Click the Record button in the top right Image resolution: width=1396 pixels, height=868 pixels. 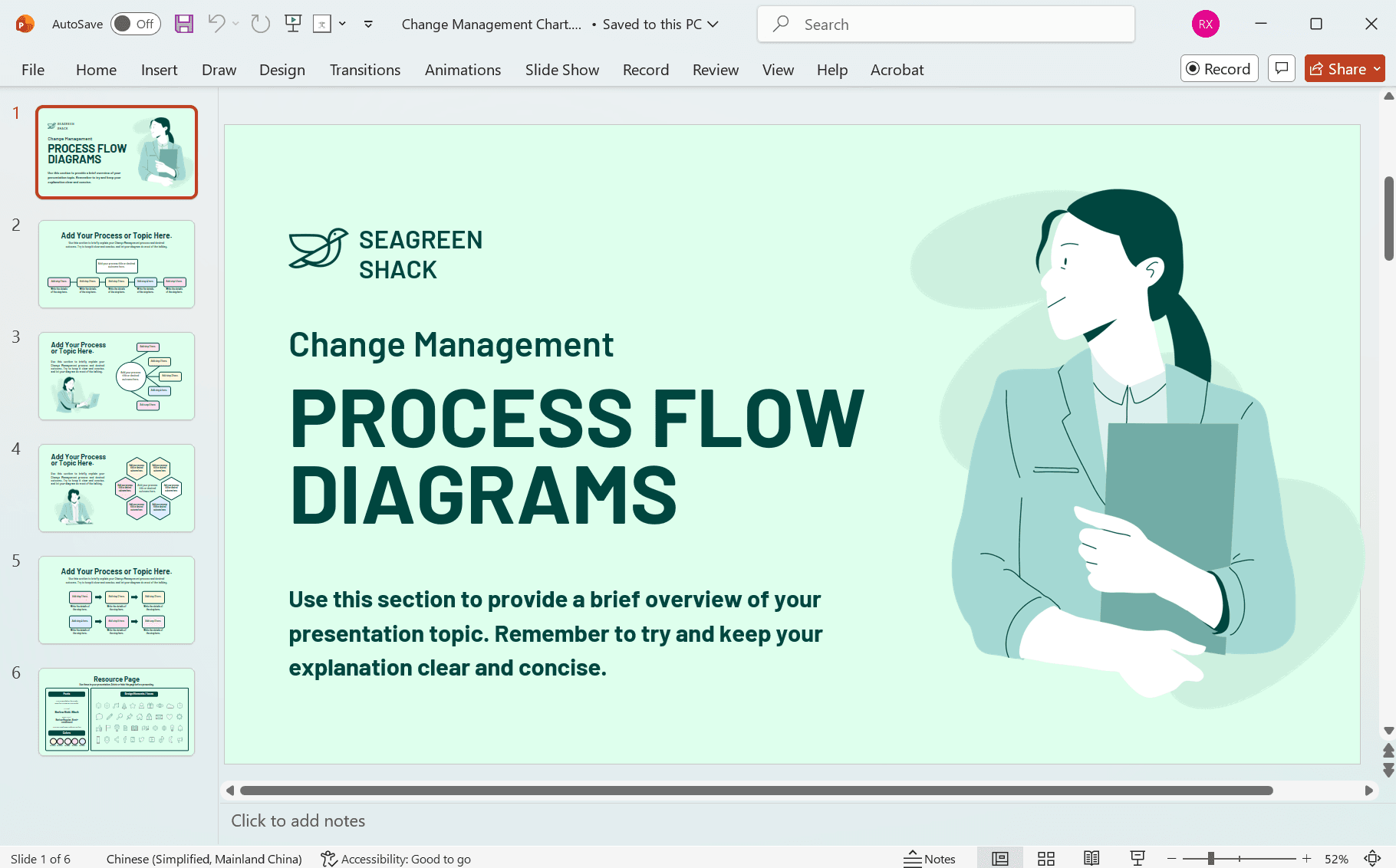tap(1219, 68)
